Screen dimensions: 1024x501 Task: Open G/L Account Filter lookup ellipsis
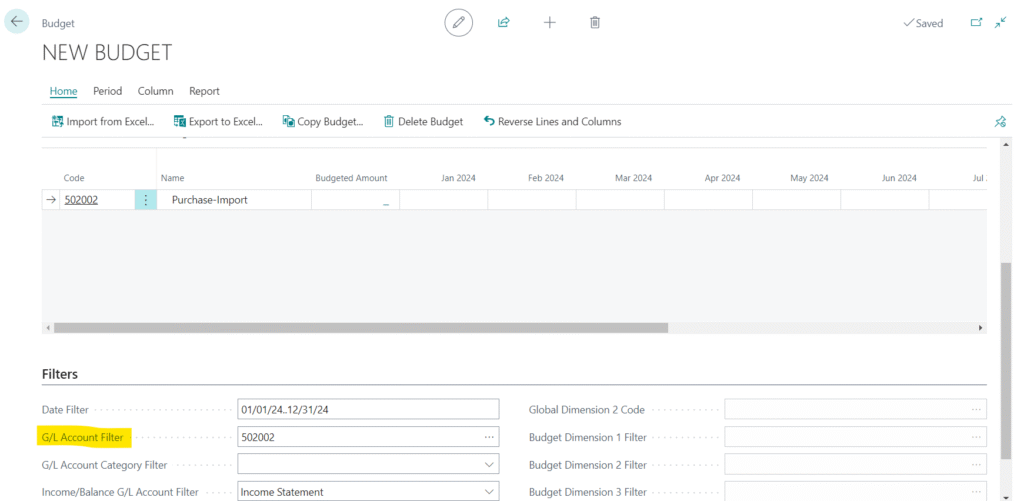pyautogui.click(x=489, y=437)
